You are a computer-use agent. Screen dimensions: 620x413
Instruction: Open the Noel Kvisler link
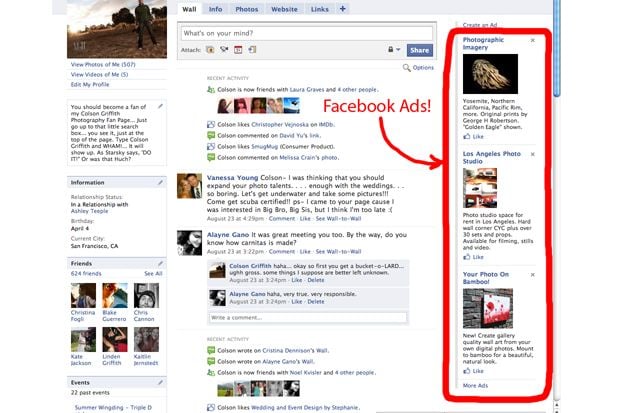point(306,373)
